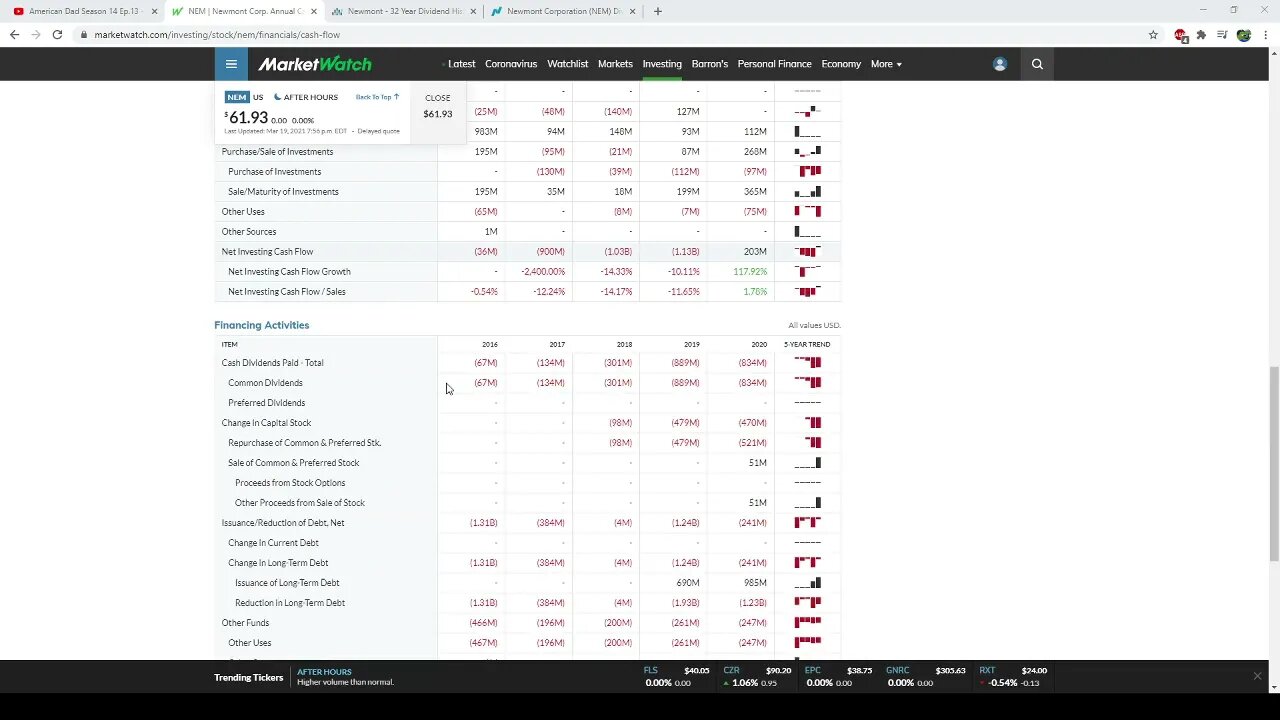Open the browser extensions puzzle icon

point(1201,34)
